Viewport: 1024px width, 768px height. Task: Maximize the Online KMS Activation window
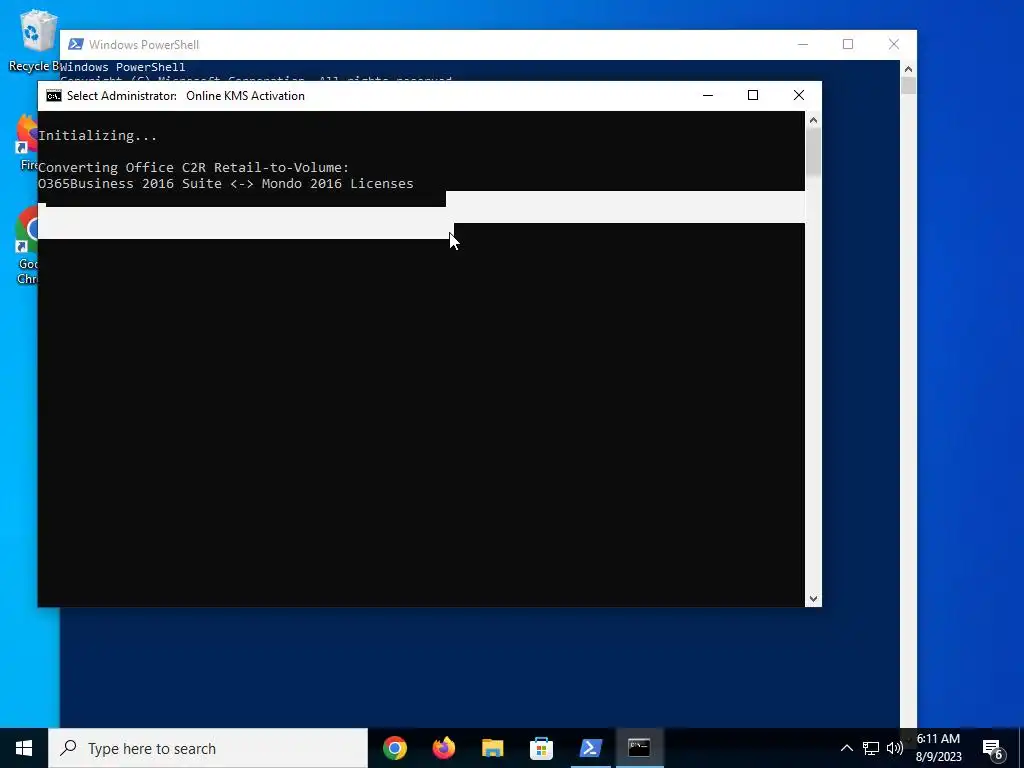coord(753,95)
